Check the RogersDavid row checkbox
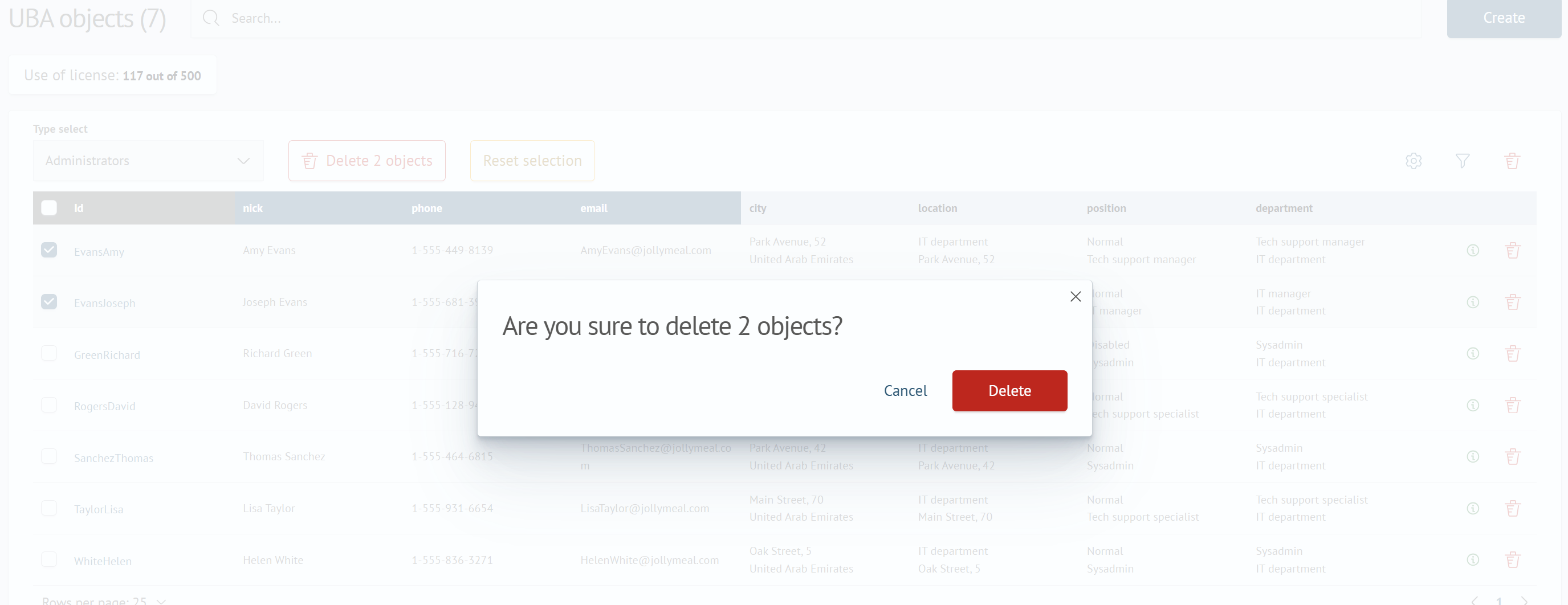The height and width of the screenshot is (605, 1568). (48, 404)
